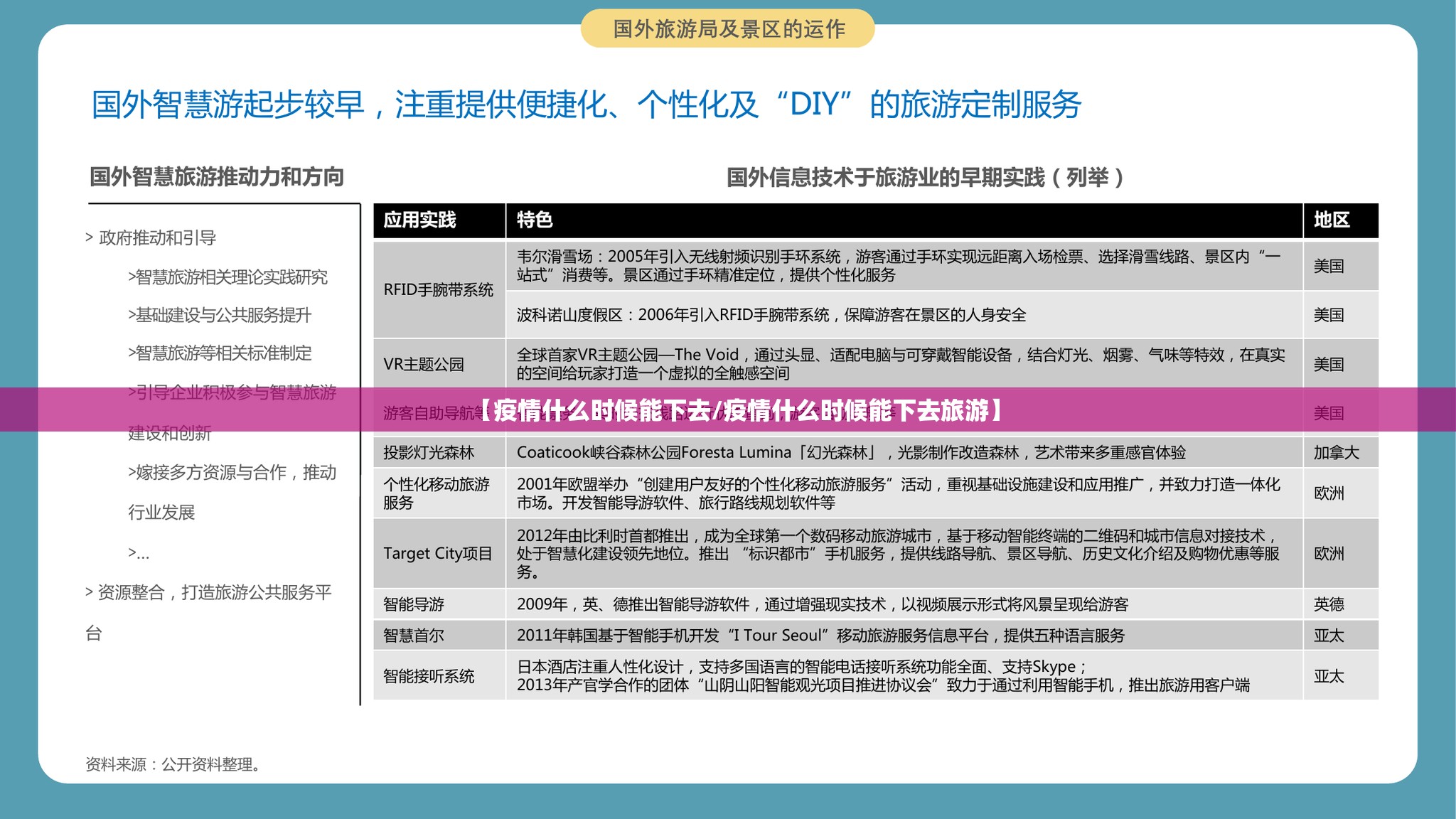The width and height of the screenshot is (1456, 819).
Task: Click the 资料来源 footnote text
Action: [174, 765]
